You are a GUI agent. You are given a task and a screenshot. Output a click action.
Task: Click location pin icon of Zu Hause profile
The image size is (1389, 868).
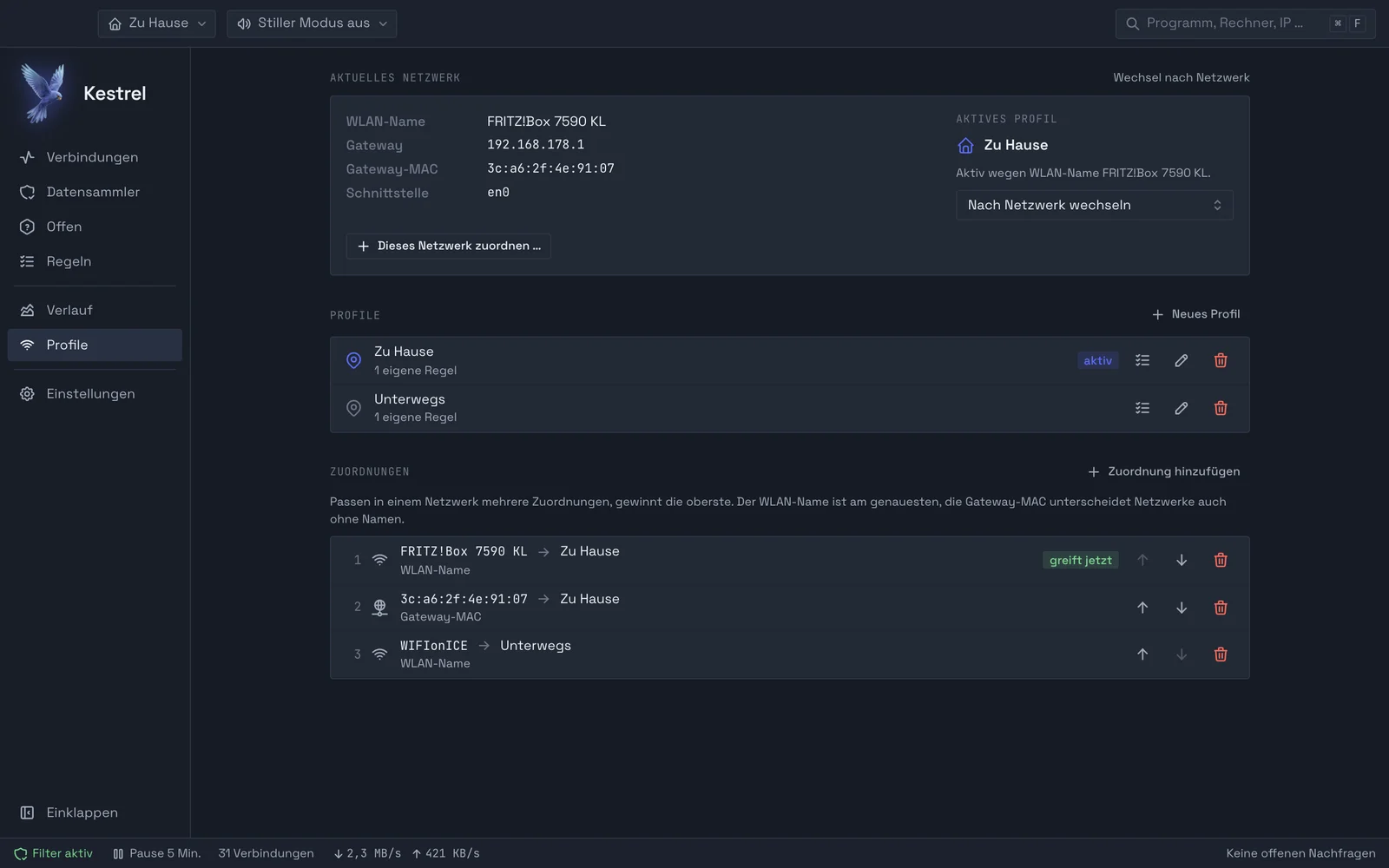point(353,360)
